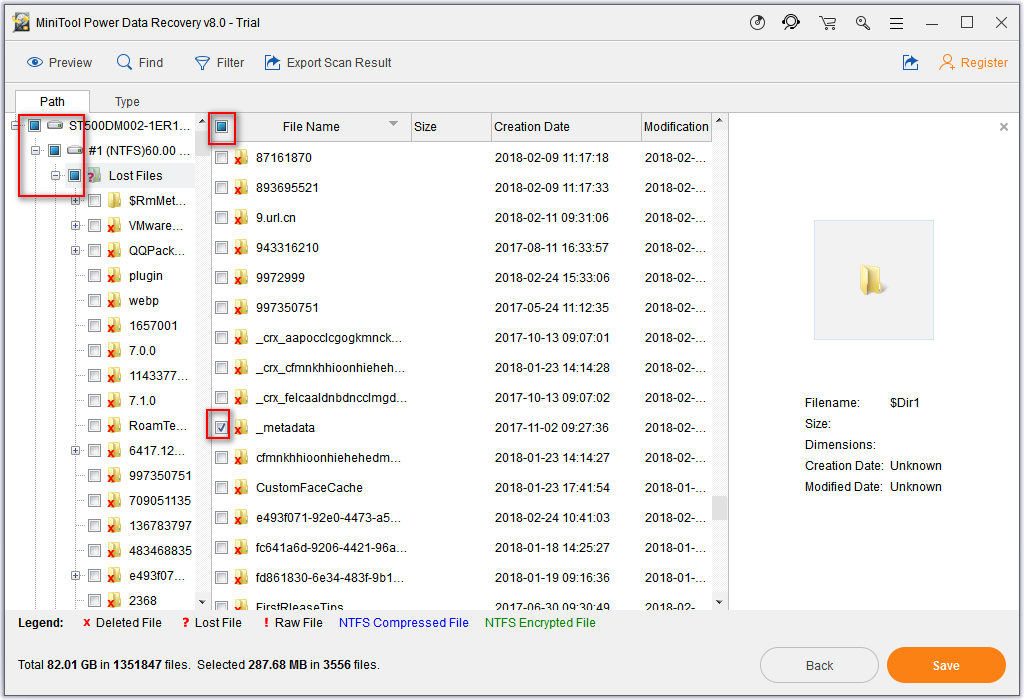
Task: Expand the $RmMet... tree folder
Action: (76, 200)
